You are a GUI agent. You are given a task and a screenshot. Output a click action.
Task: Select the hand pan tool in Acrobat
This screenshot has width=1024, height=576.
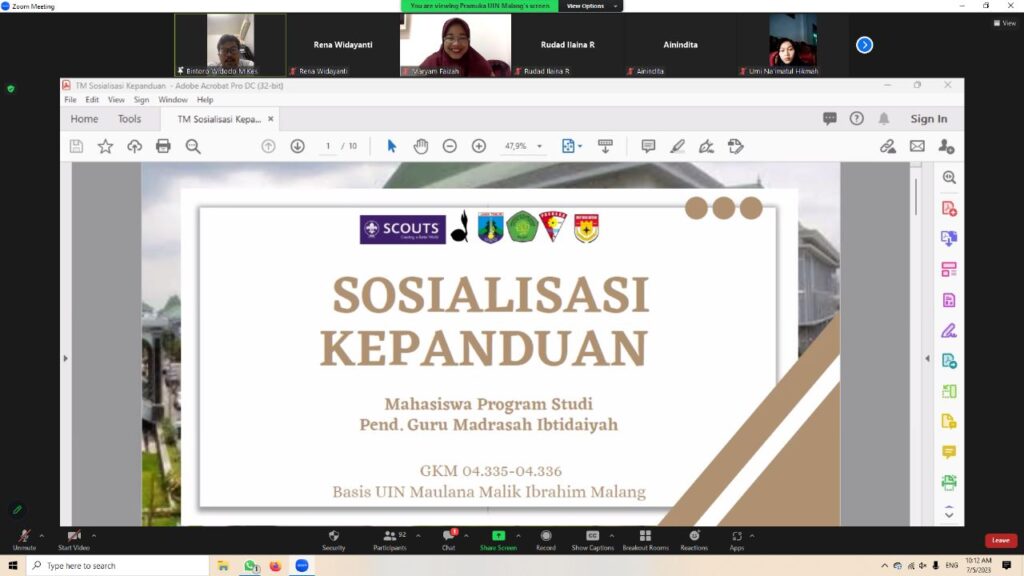click(x=421, y=146)
